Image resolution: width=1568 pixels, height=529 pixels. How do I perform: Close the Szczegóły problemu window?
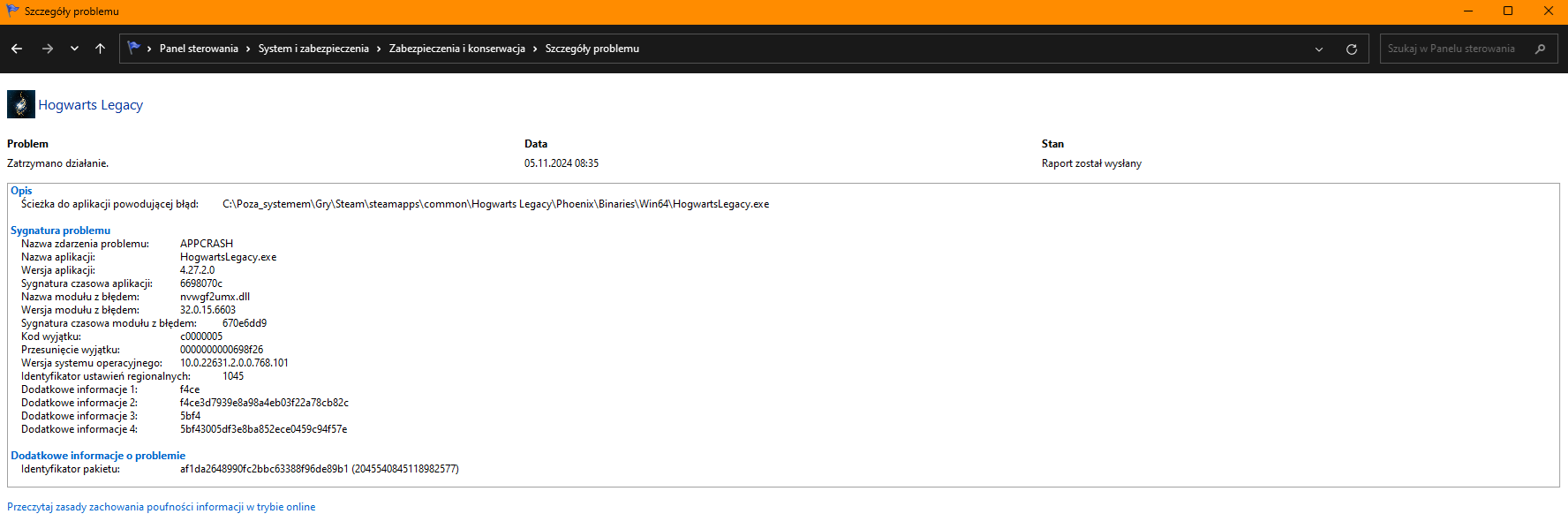click(1548, 11)
